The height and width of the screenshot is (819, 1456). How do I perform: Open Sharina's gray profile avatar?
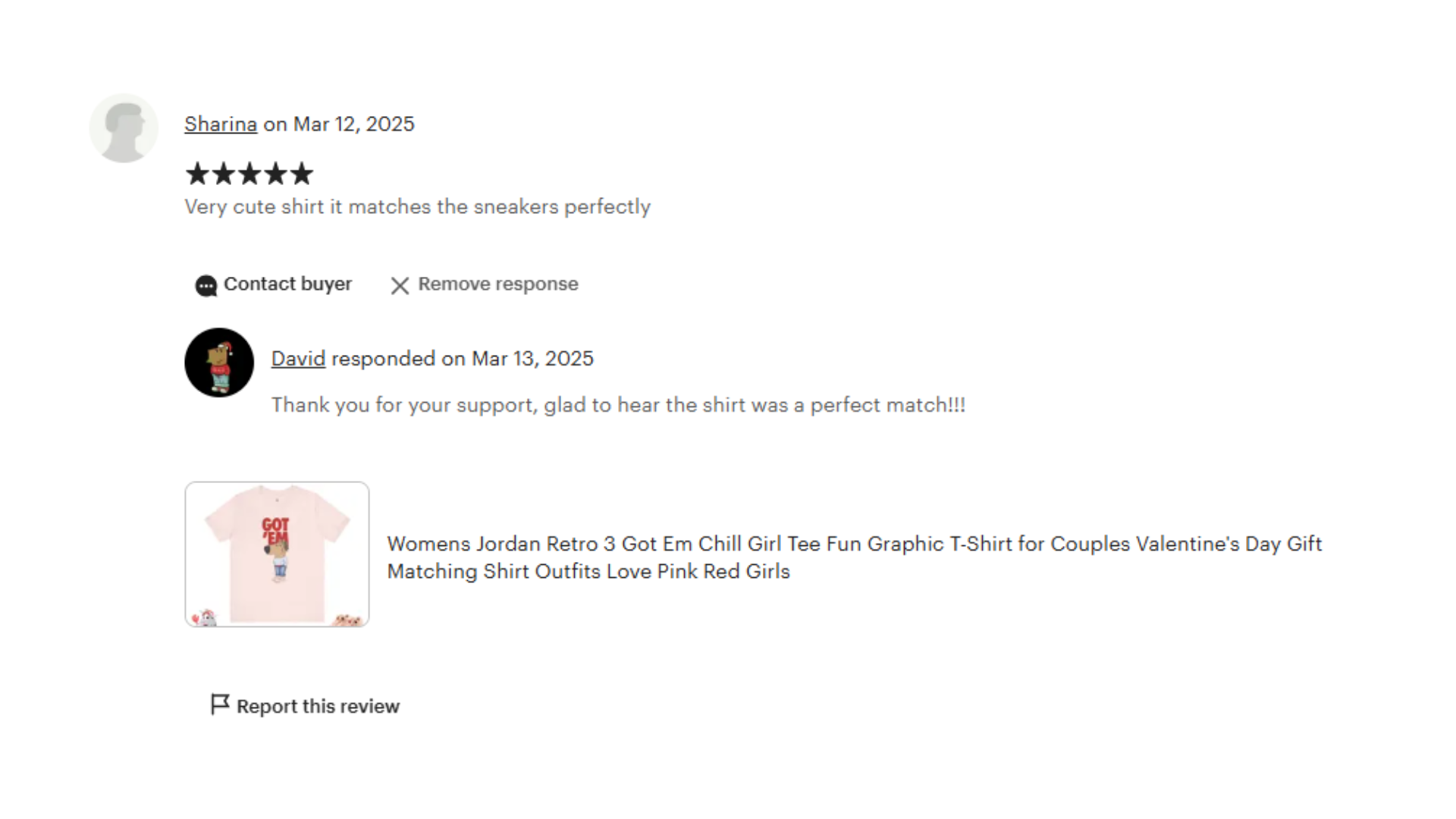point(124,128)
